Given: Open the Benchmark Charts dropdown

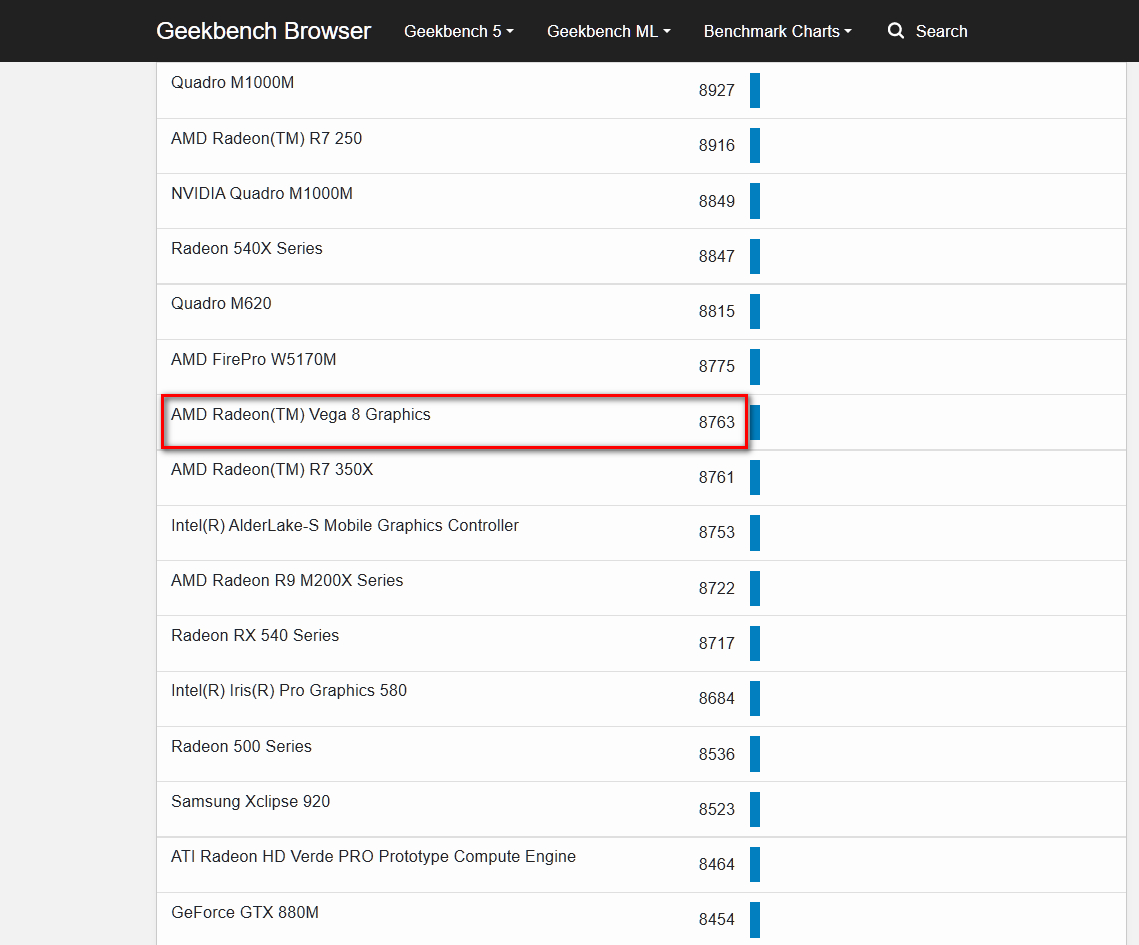Looking at the screenshot, I should coord(777,31).
